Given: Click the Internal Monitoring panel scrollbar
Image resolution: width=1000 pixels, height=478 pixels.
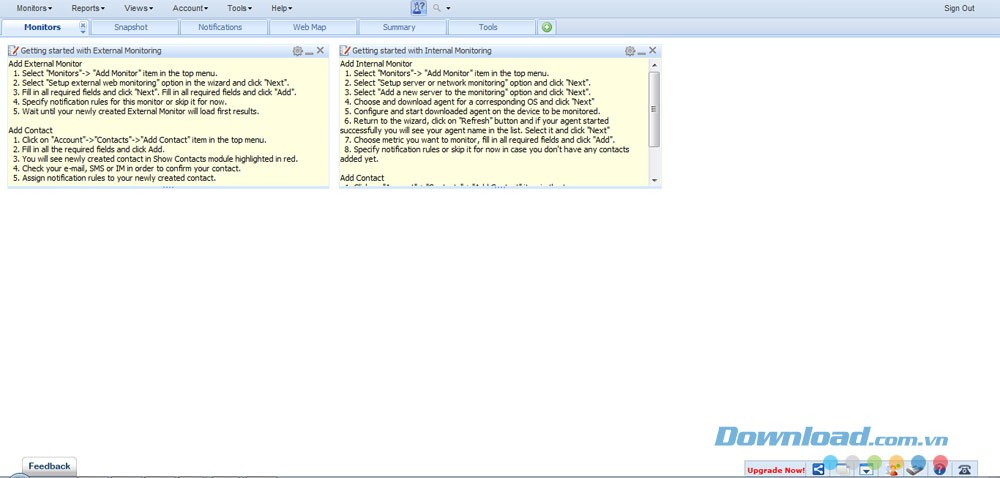Looking at the screenshot, I should [654, 100].
